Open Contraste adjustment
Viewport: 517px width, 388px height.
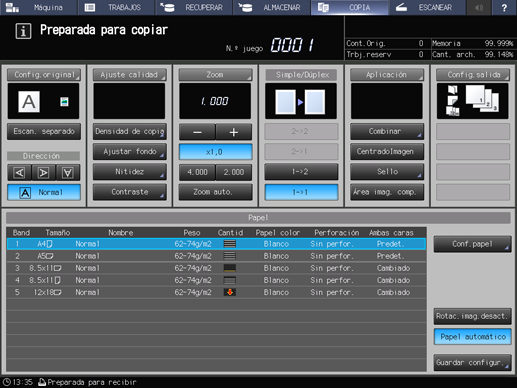click(x=130, y=192)
